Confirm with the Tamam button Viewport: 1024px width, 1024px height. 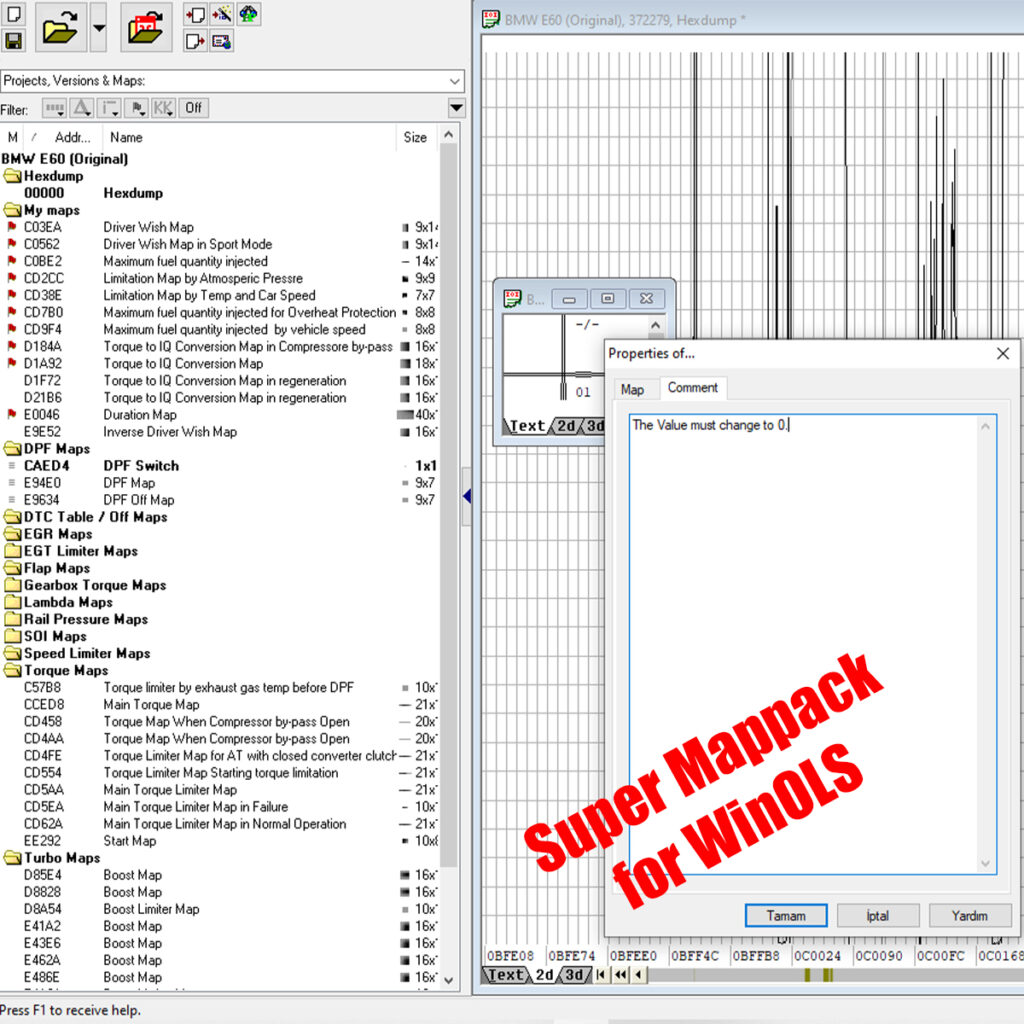(786, 915)
